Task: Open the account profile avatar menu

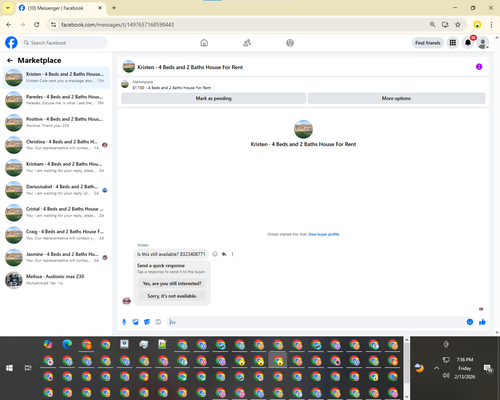Action: [x=483, y=43]
